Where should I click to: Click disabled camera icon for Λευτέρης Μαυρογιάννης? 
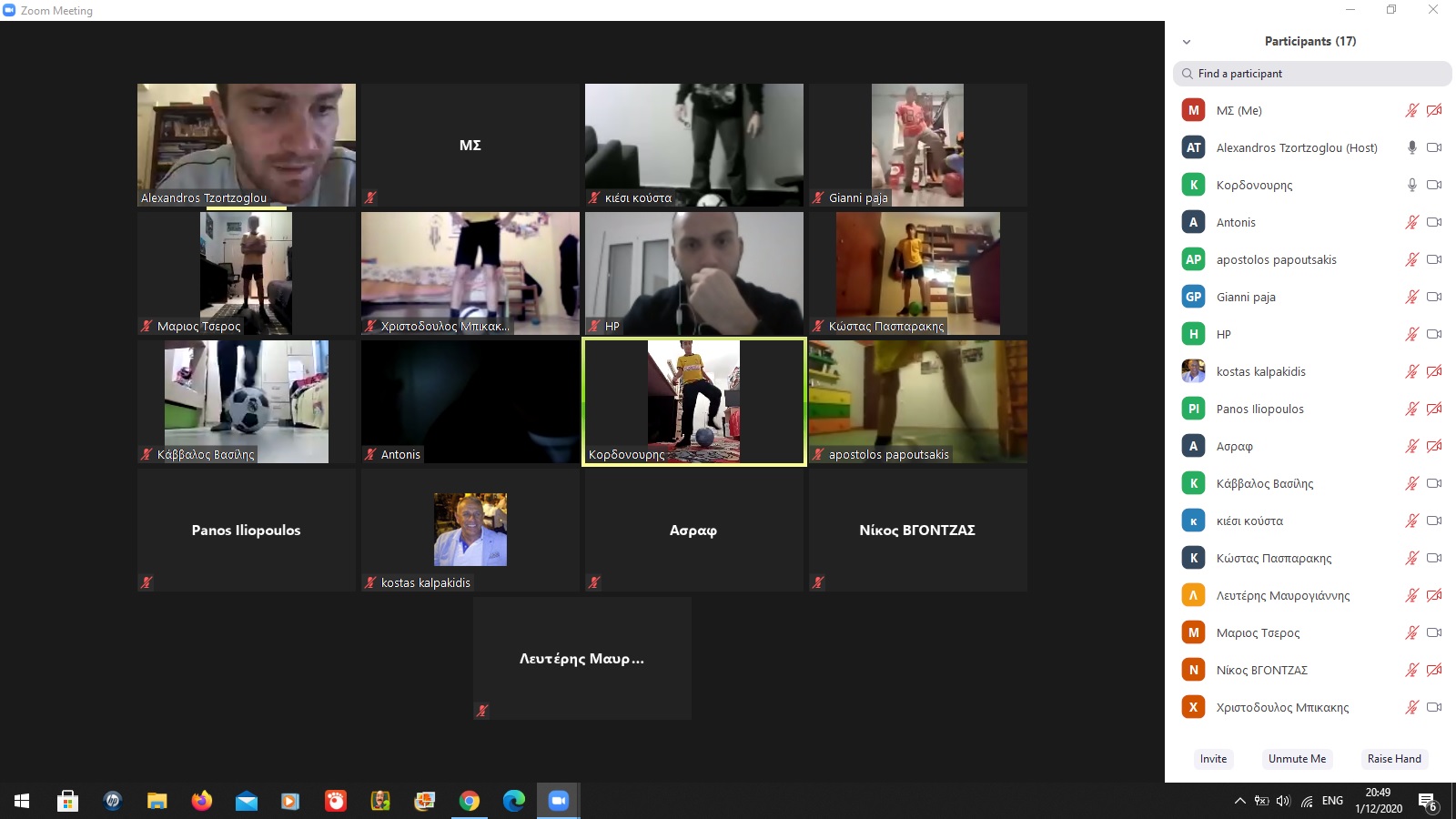pyautogui.click(x=1434, y=595)
